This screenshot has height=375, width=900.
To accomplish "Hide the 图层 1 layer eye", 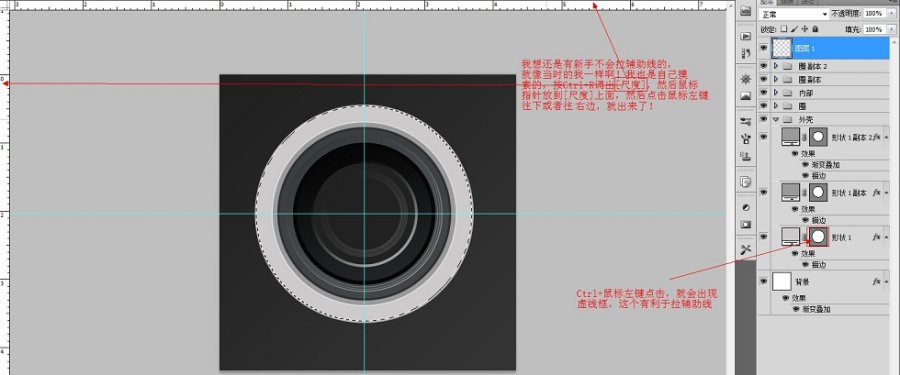I will [763, 49].
